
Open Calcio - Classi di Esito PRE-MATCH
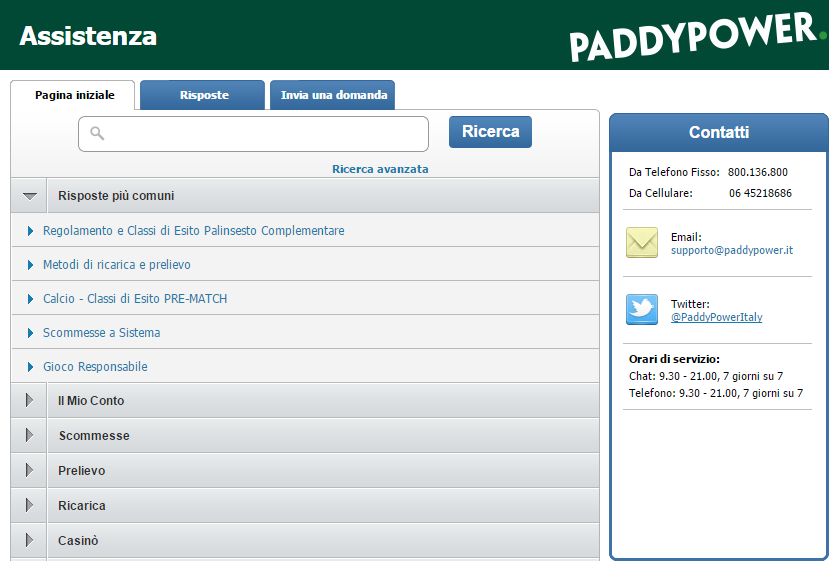[135, 299]
